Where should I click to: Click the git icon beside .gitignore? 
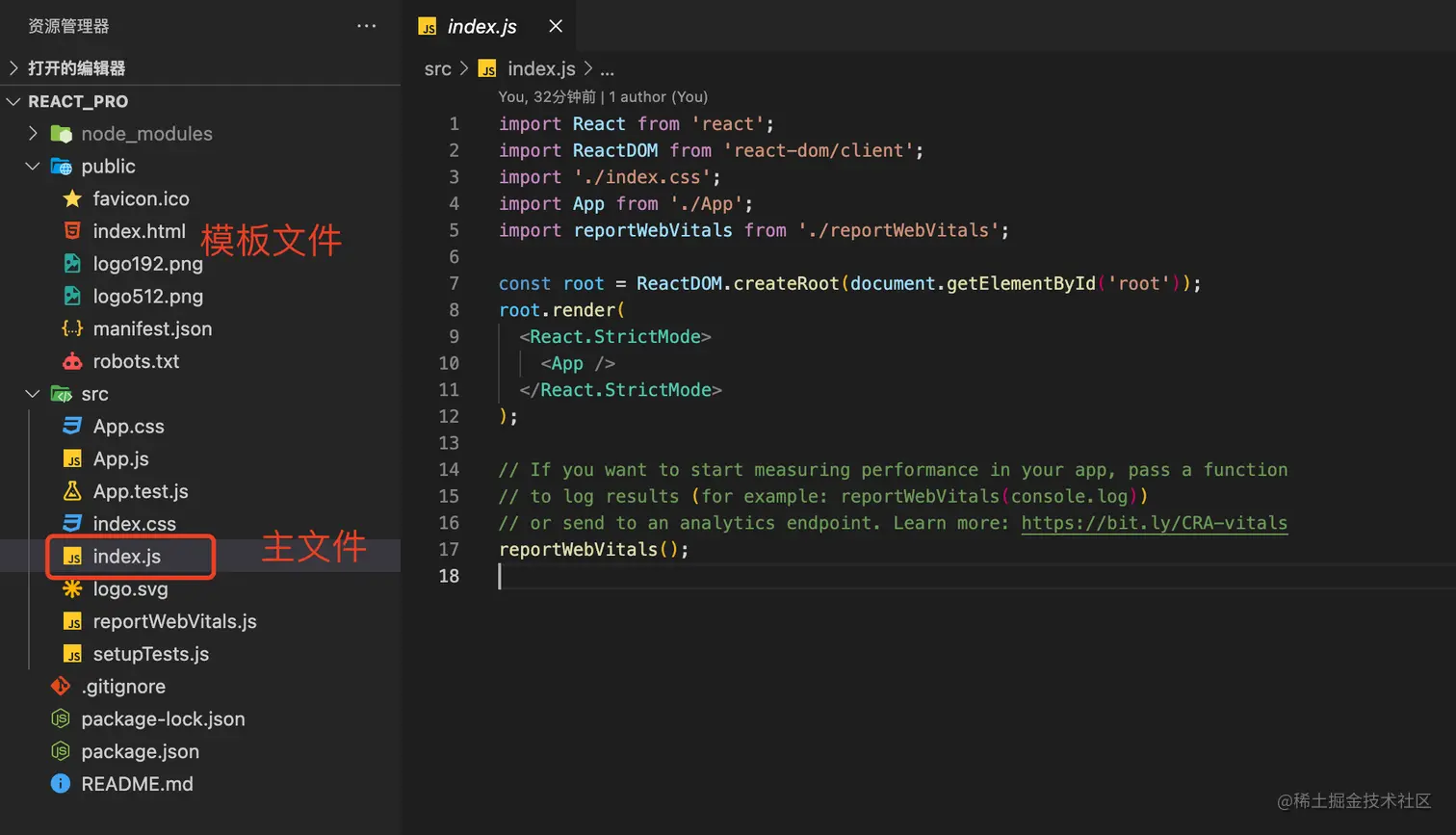tap(61, 687)
